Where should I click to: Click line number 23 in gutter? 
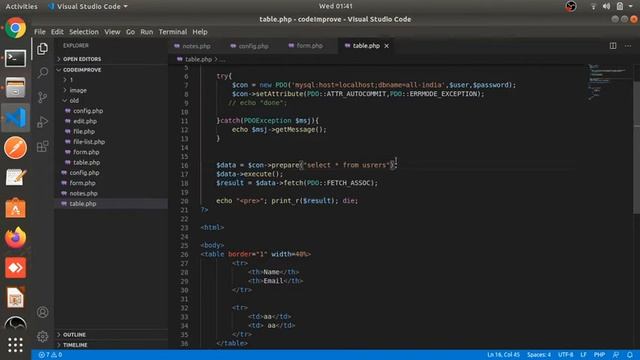click(184, 228)
